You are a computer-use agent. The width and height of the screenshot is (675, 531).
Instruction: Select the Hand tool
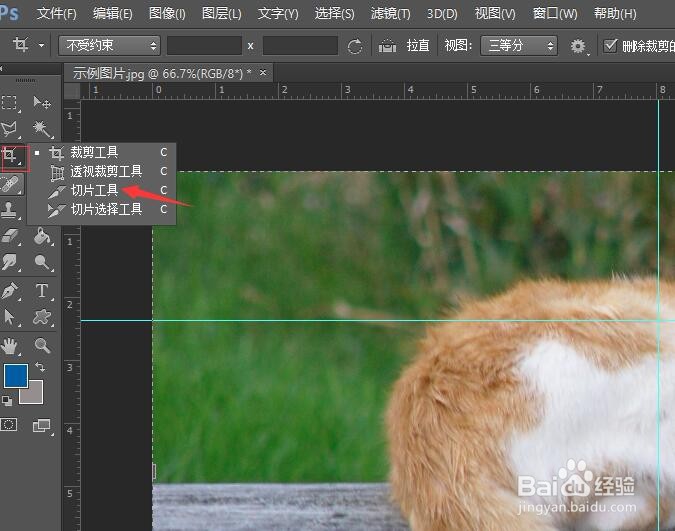(x=9, y=346)
